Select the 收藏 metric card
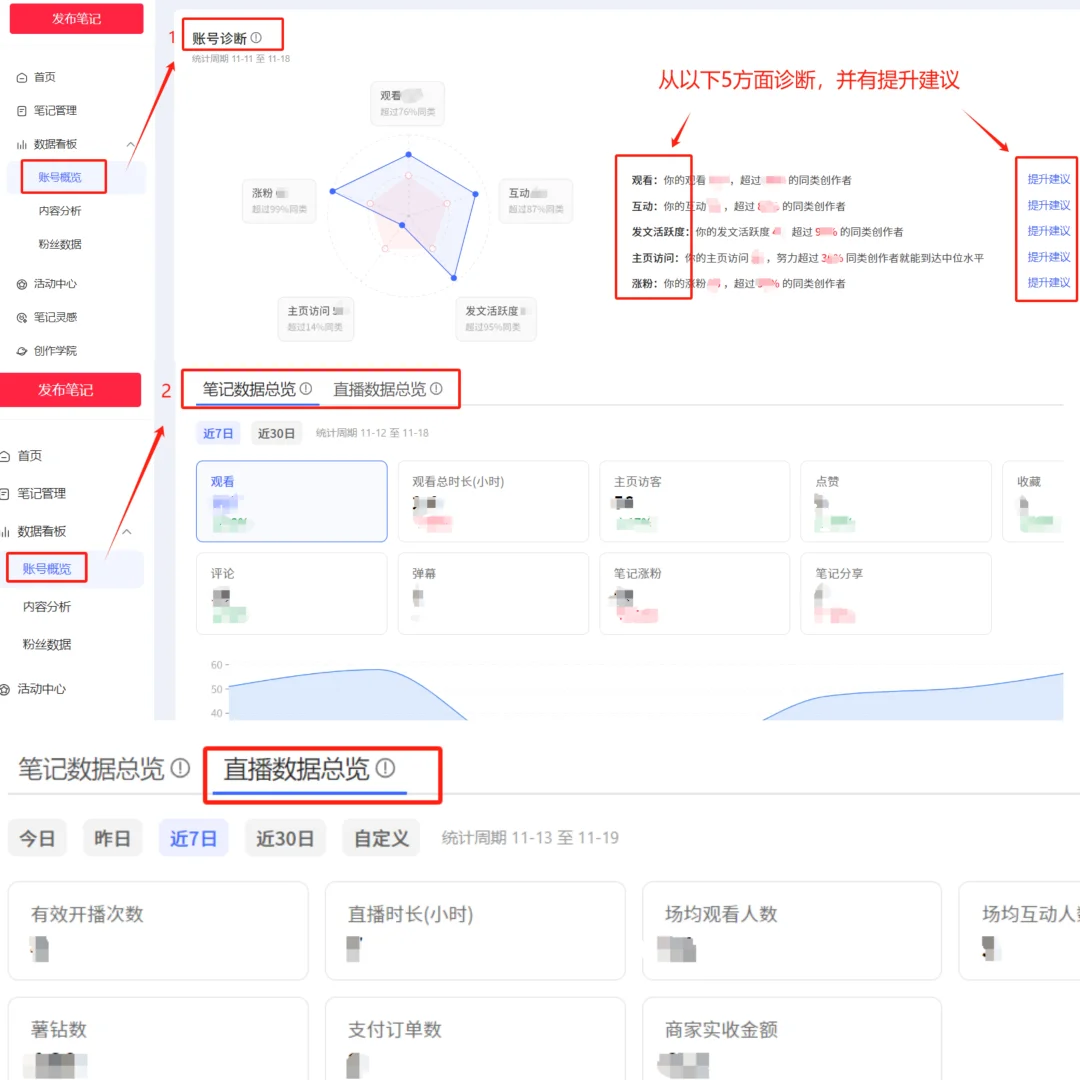 click(x=1034, y=501)
